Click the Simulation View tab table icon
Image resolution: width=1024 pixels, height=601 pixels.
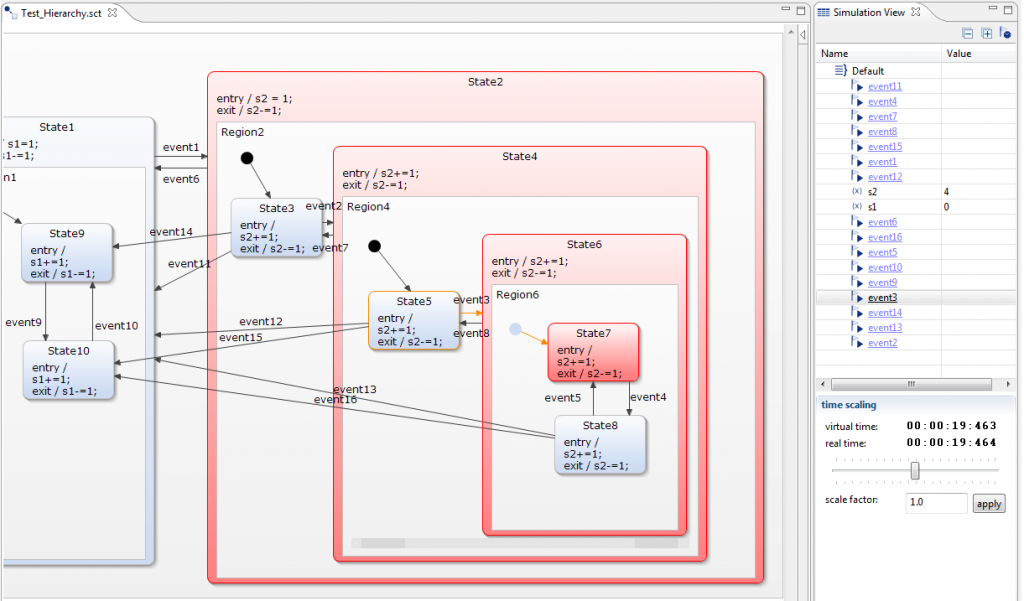click(824, 12)
